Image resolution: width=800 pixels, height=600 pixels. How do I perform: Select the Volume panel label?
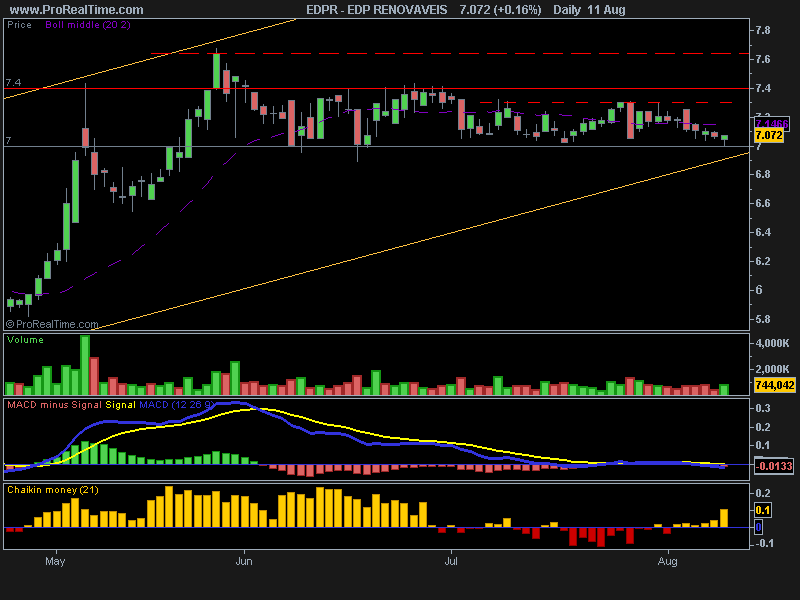click(25, 340)
